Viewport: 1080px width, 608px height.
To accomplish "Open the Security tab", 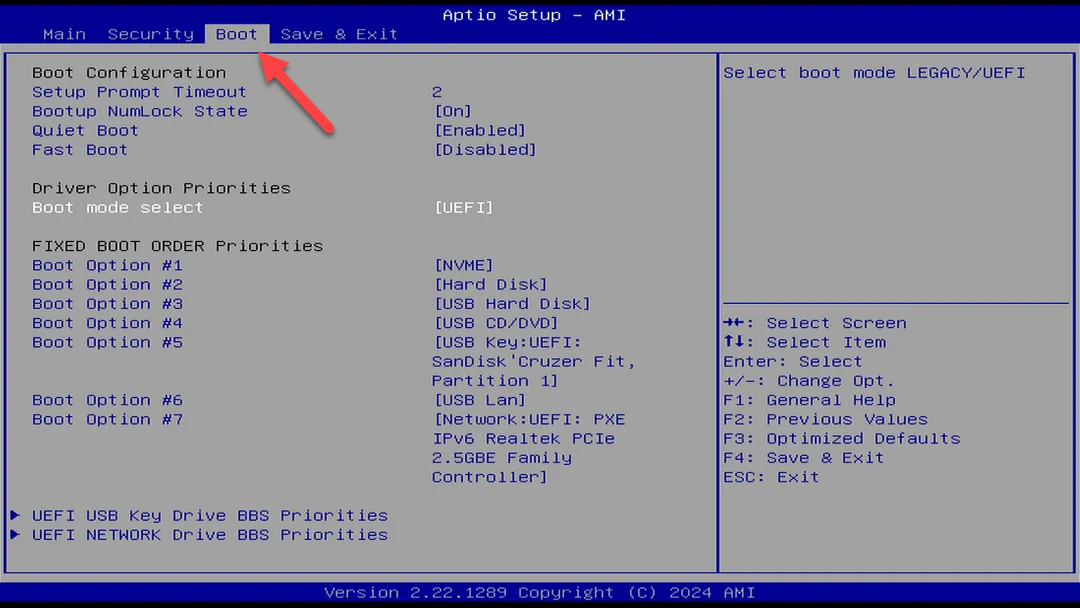I will (151, 34).
